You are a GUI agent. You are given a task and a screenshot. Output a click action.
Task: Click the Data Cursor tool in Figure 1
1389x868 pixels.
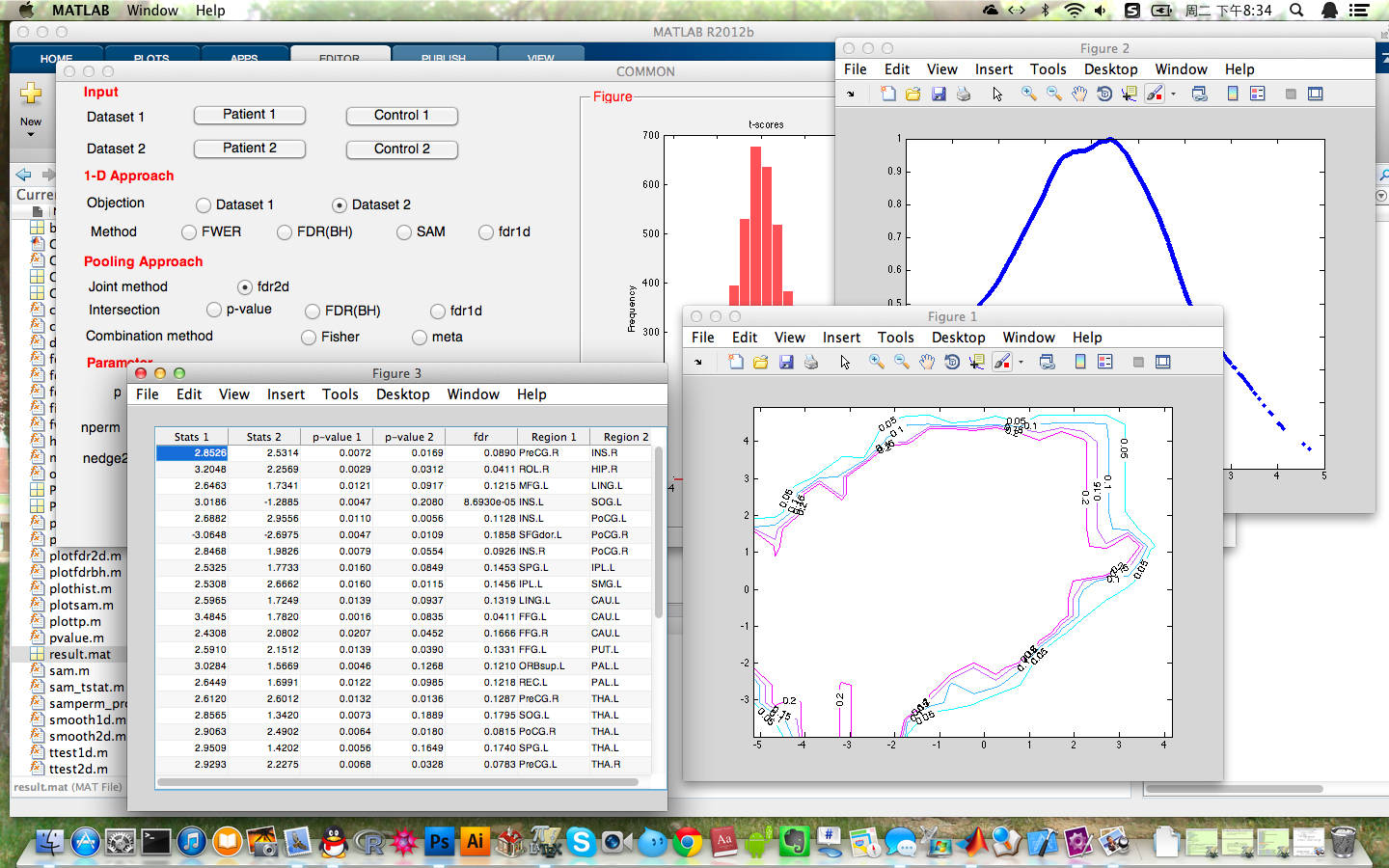(x=976, y=362)
